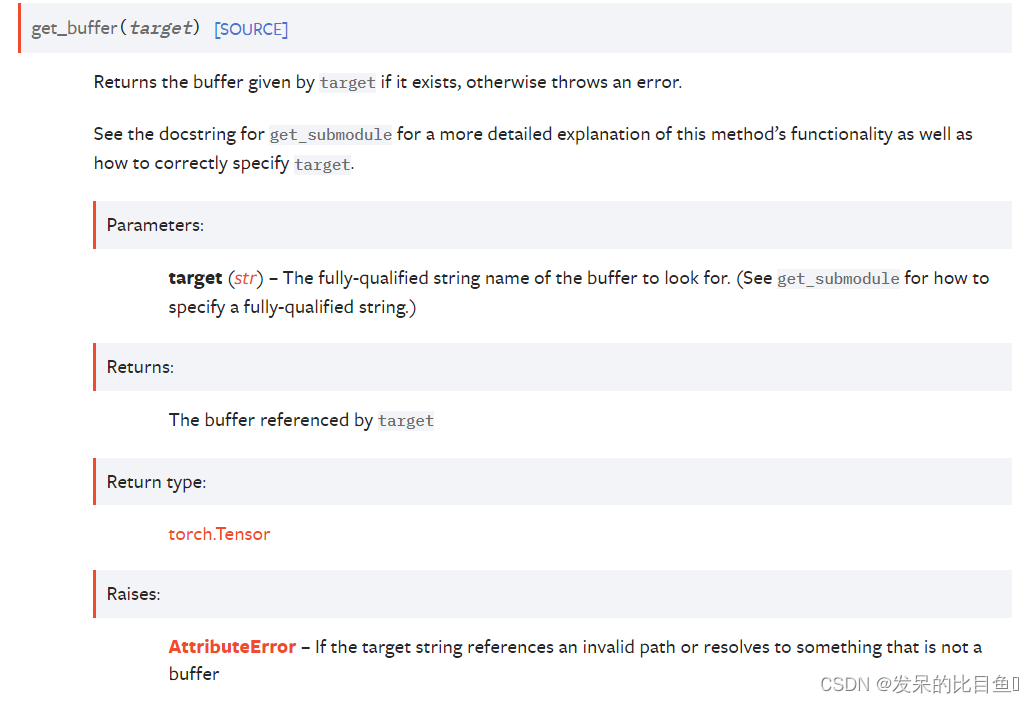Click the Raises: section heading

(x=133, y=594)
